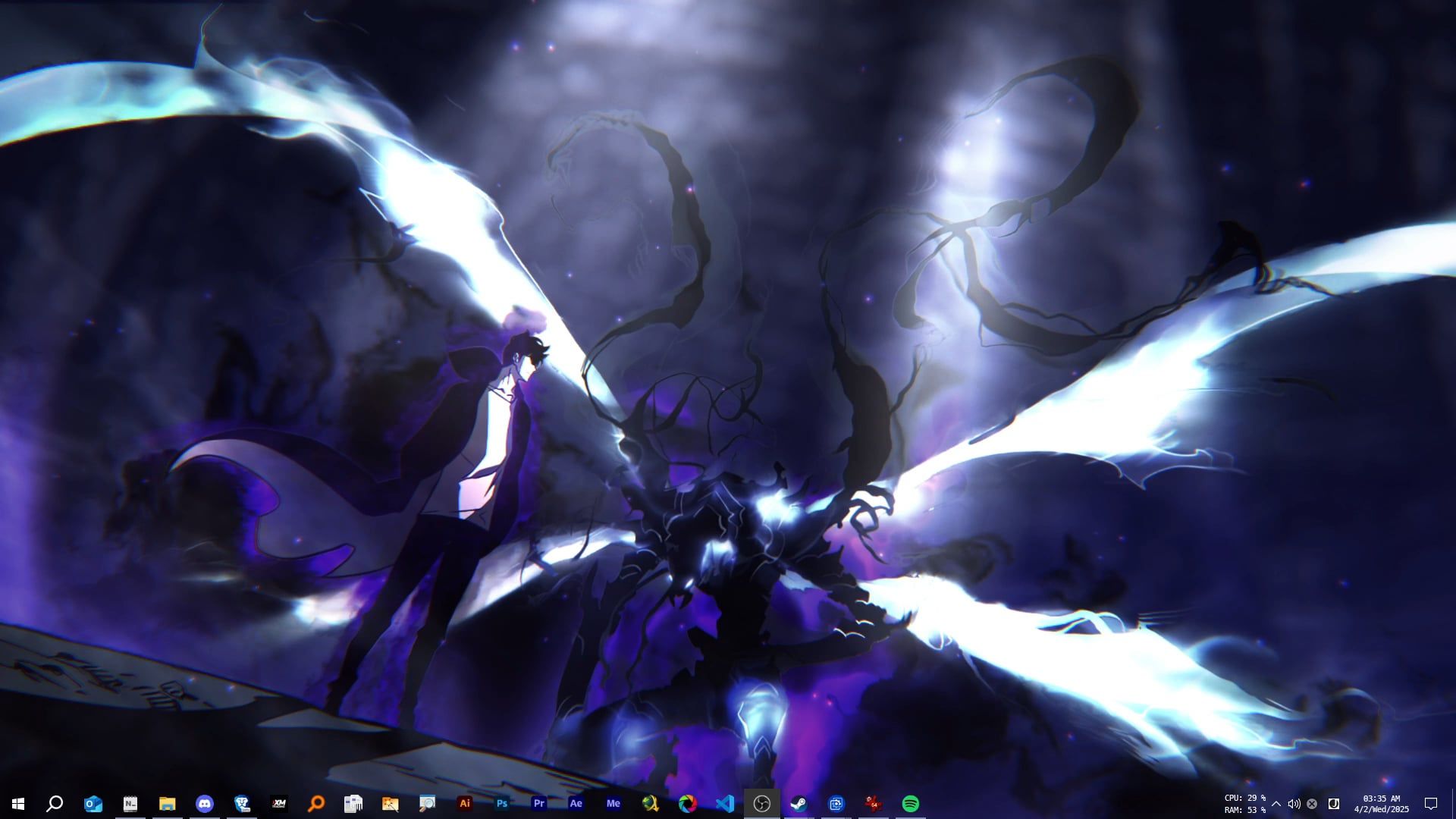
Task: Open the Windows Start menu
Action: coord(18,803)
